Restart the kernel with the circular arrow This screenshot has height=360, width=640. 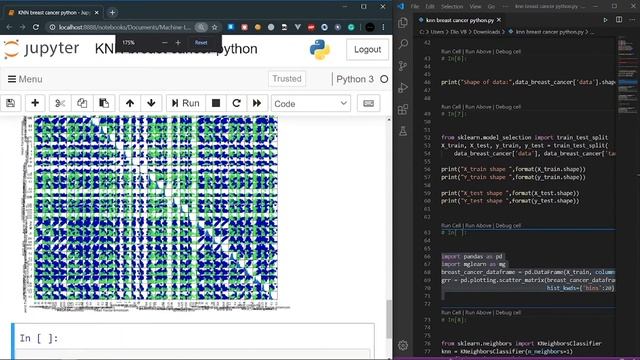[x=236, y=103]
